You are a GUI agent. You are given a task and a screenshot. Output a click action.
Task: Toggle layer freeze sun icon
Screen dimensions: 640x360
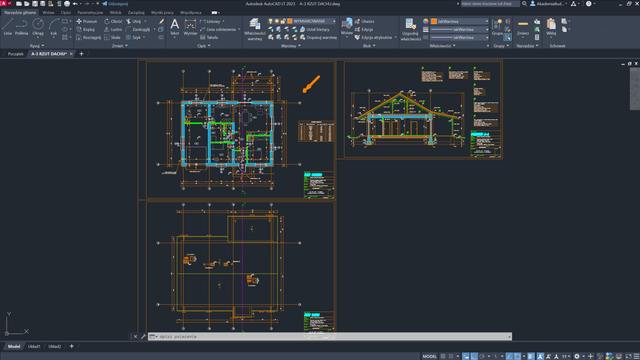[277, 21]
